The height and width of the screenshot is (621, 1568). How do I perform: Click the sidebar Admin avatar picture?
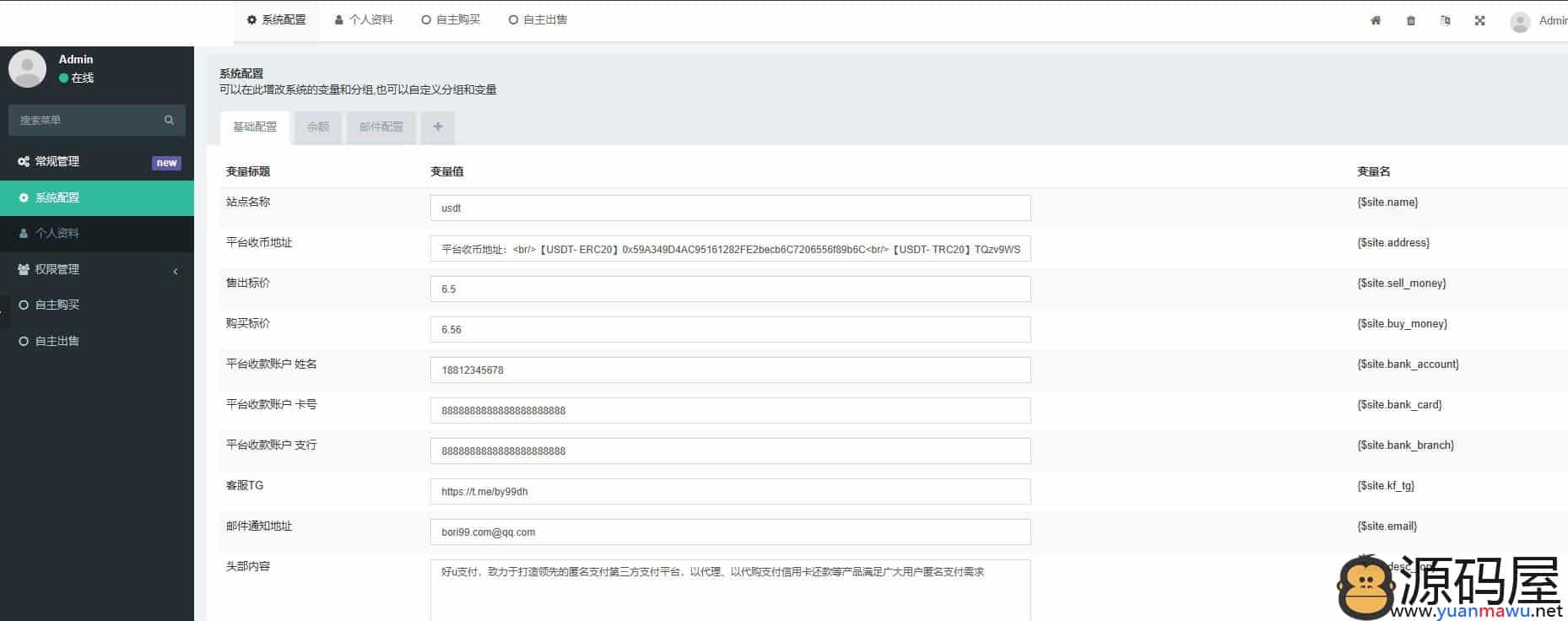(27, 68)
